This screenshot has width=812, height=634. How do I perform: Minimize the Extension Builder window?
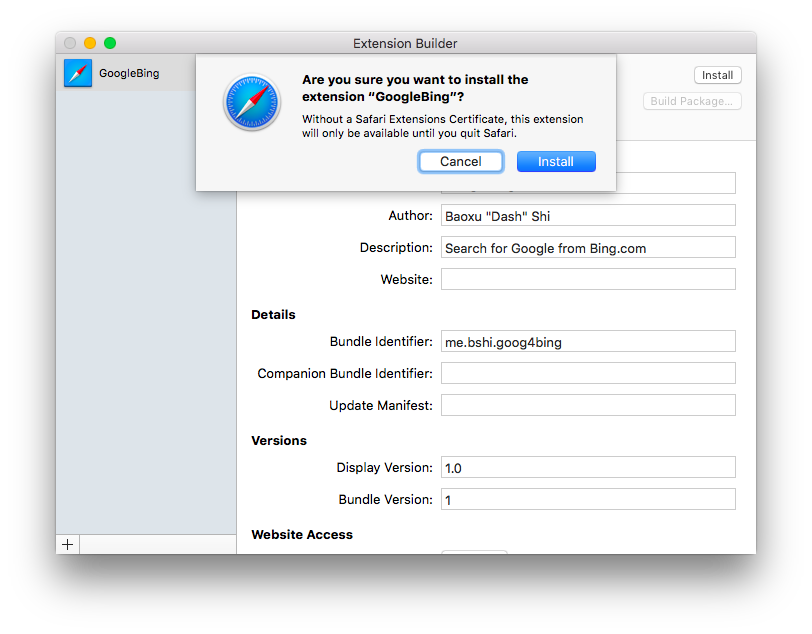90,43
